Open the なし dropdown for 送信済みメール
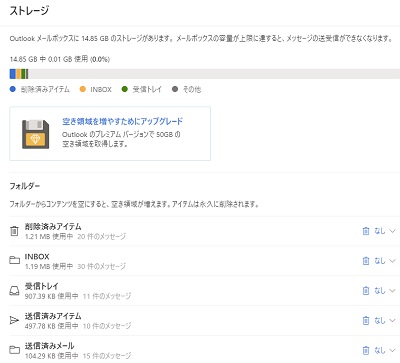 click(x=385, y=350)
